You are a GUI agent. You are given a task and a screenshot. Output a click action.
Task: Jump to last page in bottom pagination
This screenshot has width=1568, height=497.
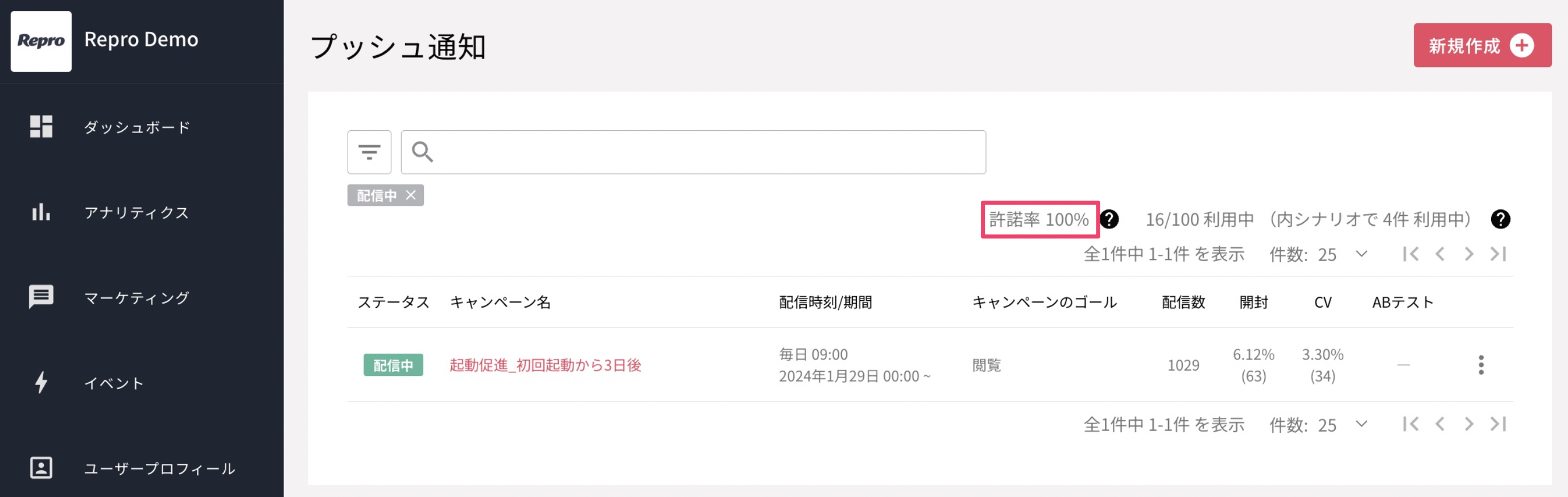[1498, 424]
